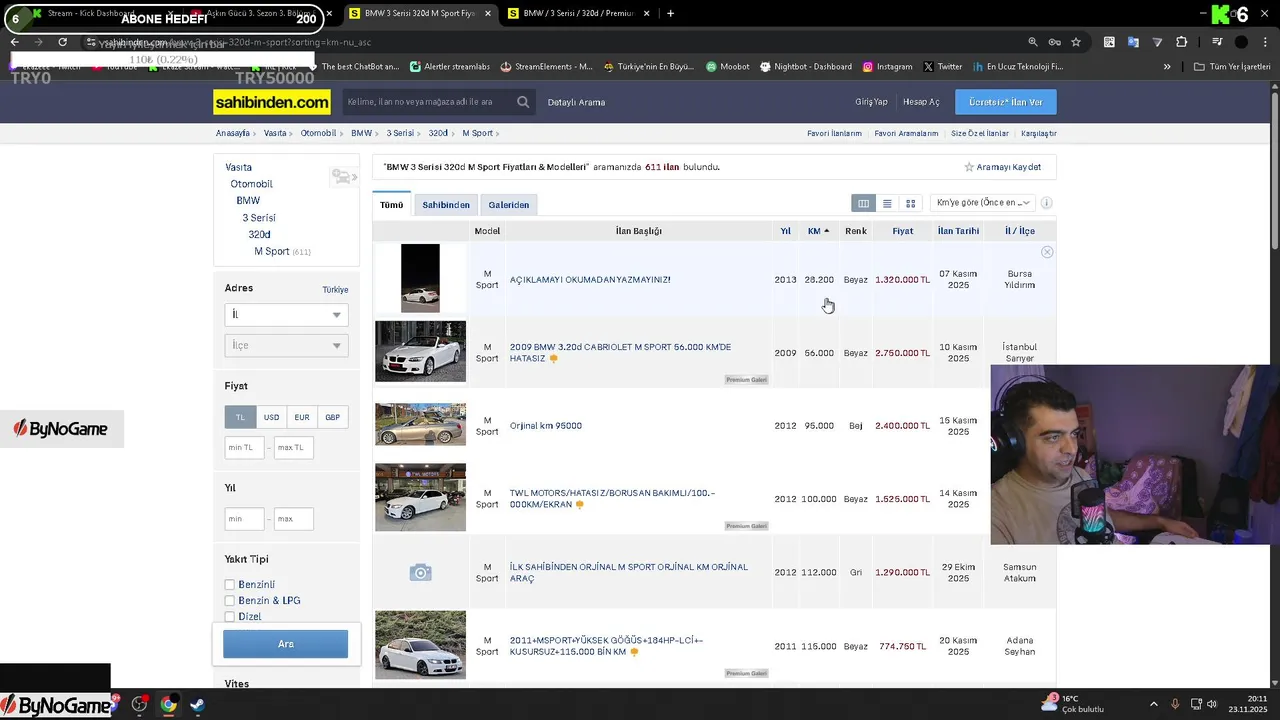
Task: Dismiss the first listing with X icon
Action: (x=1047, y=252)
